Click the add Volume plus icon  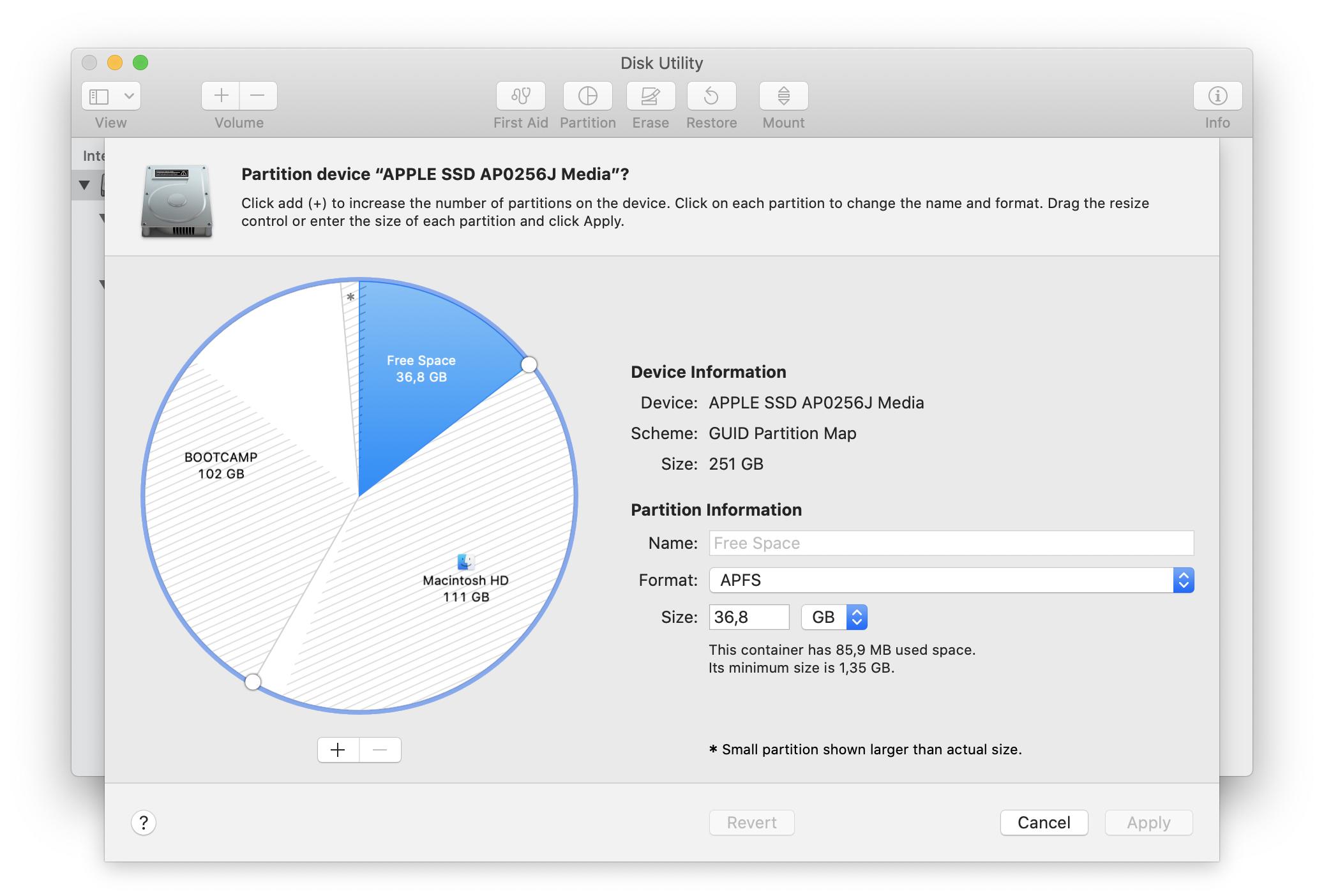pos(221,96)
